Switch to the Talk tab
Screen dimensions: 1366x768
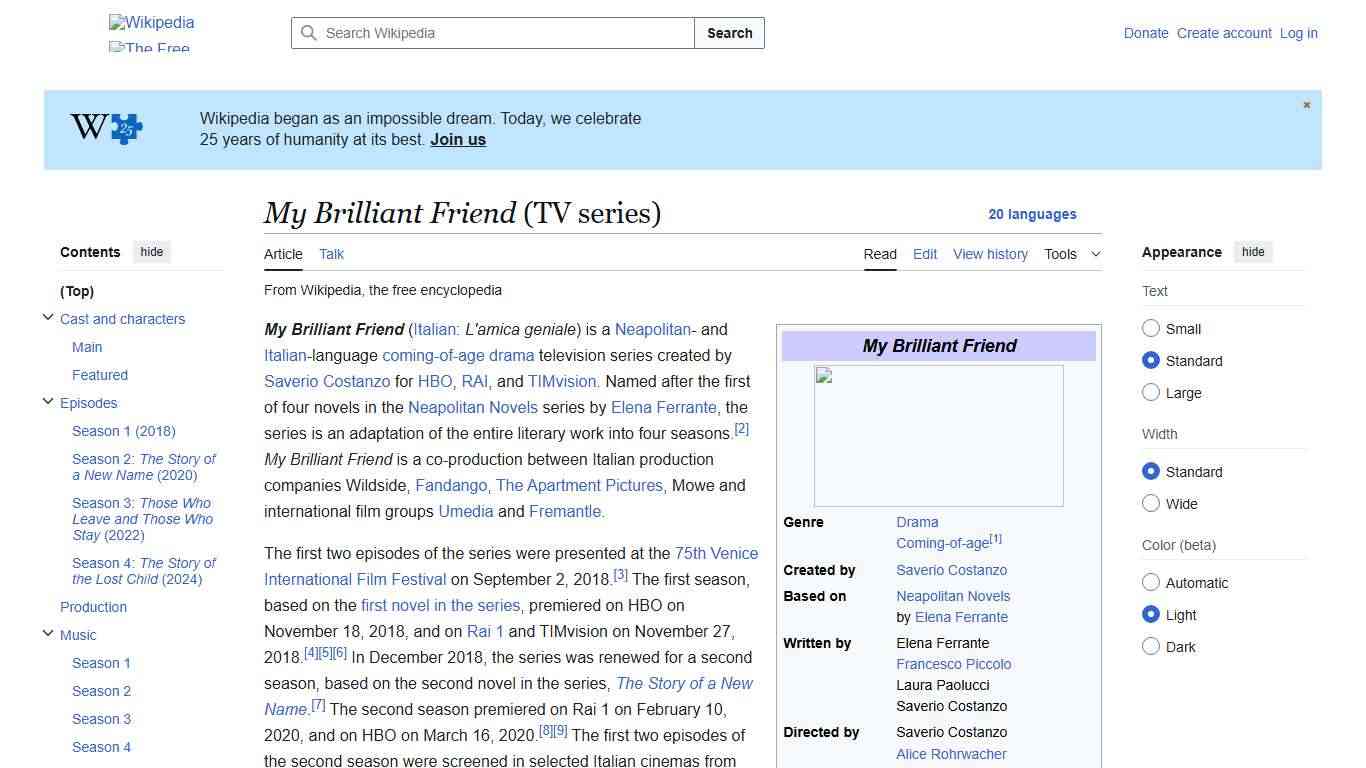click(x=331, y=254)
